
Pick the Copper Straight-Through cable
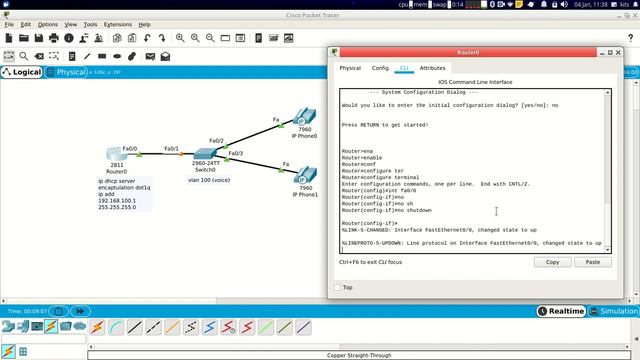point(135,327)
